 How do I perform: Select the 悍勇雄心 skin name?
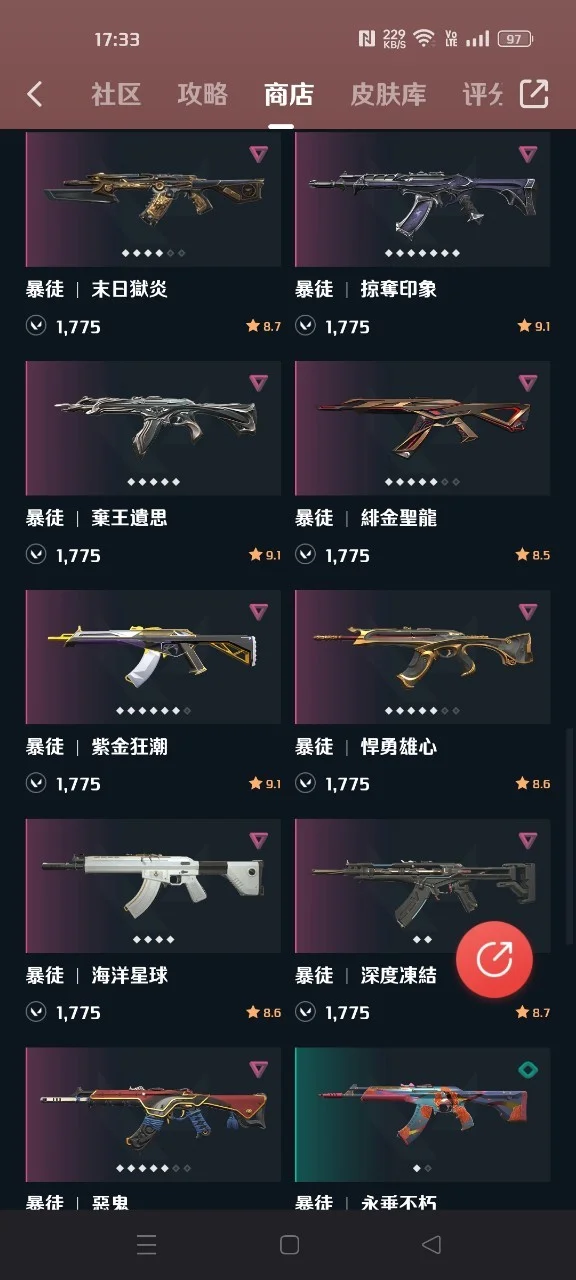pos(398,747)
